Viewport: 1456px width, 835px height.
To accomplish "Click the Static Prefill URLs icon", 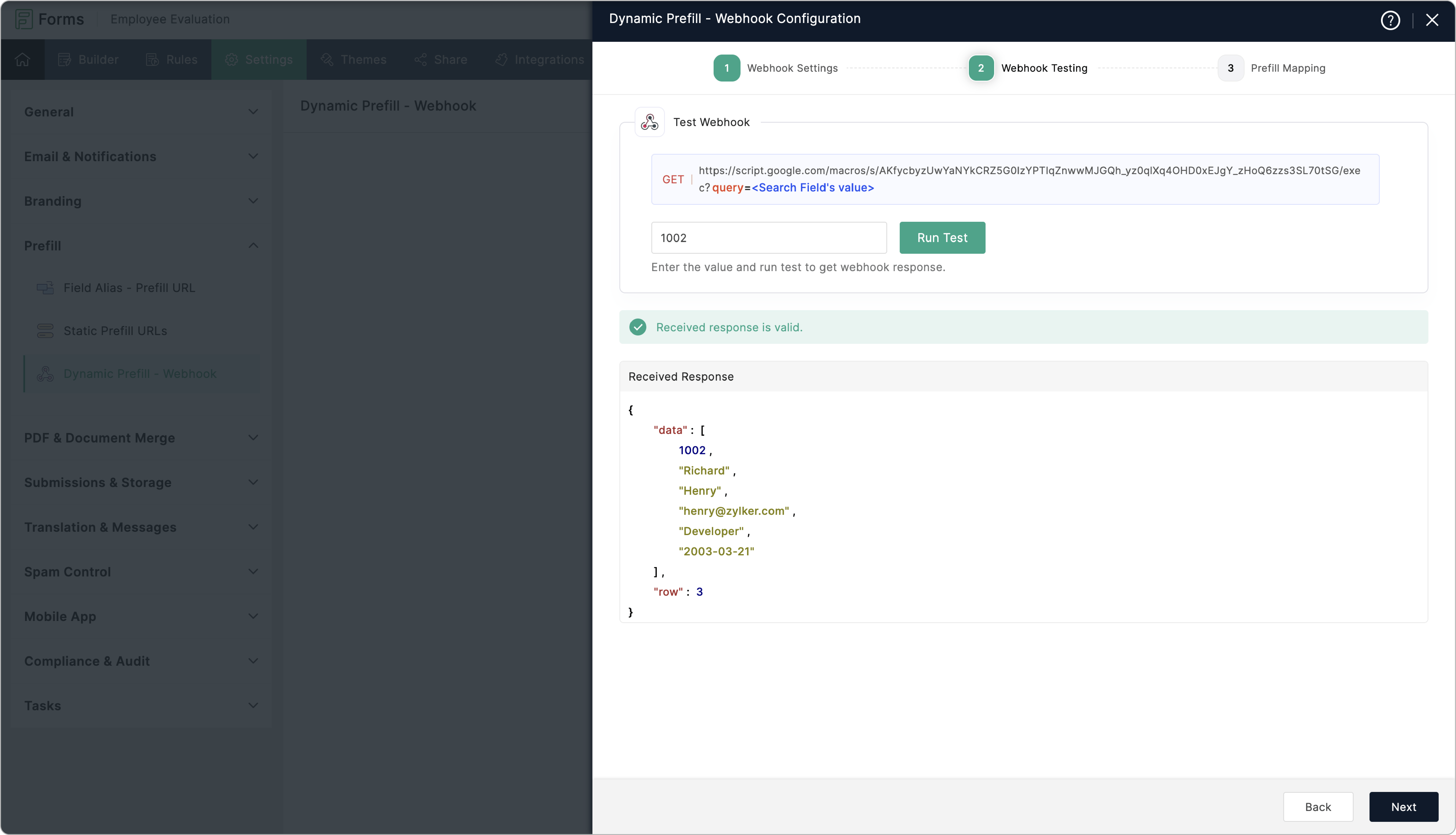I will [x=45, y=331].
